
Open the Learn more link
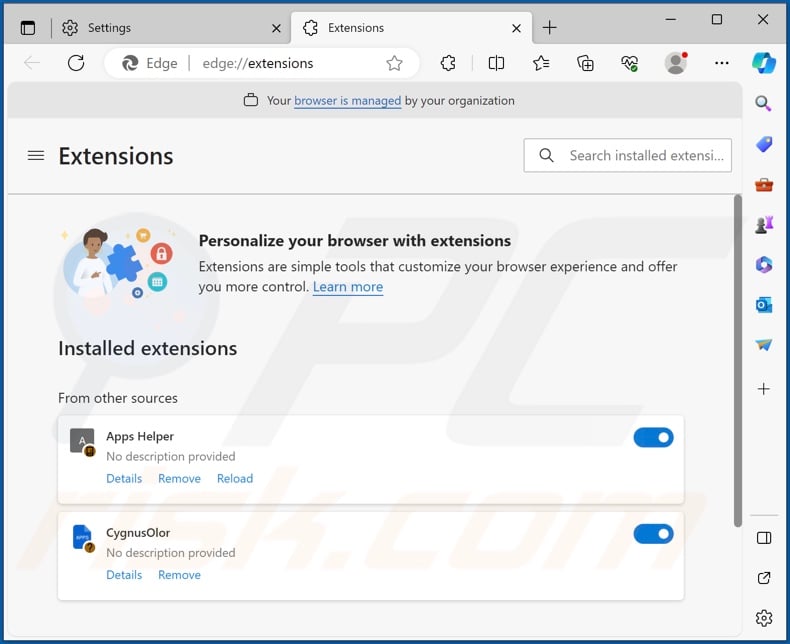pos(348,287)
